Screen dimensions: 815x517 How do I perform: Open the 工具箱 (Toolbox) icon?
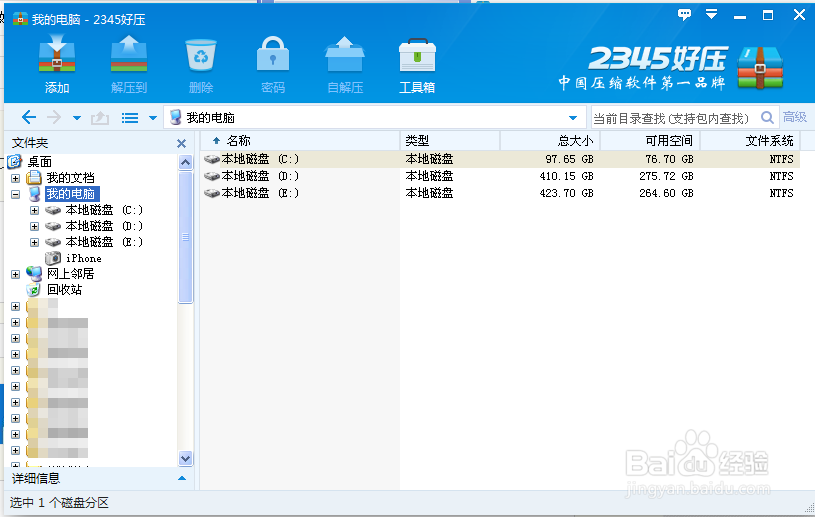click(x=417, y=55)
